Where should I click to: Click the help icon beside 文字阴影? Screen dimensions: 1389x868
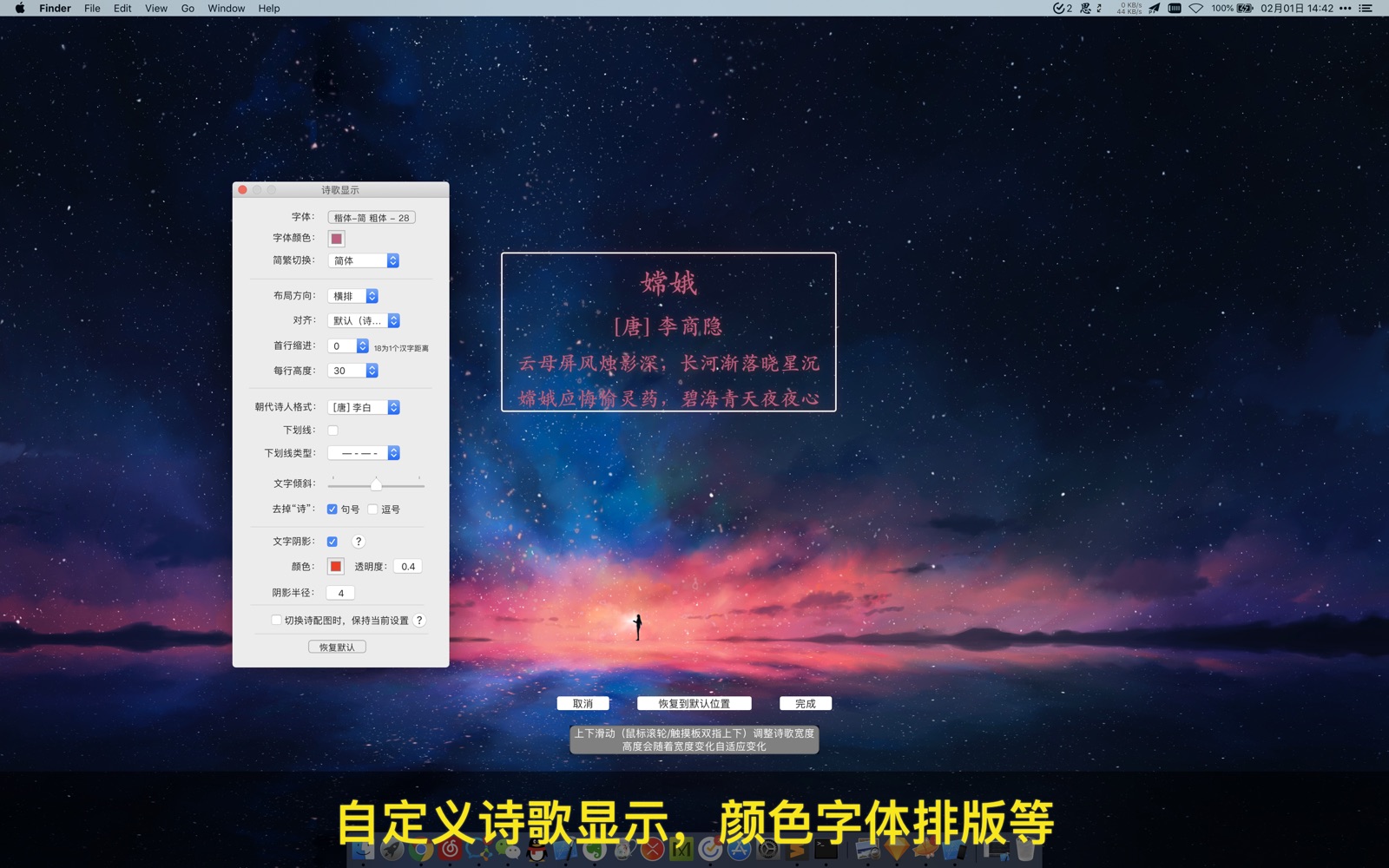point(359,542)
